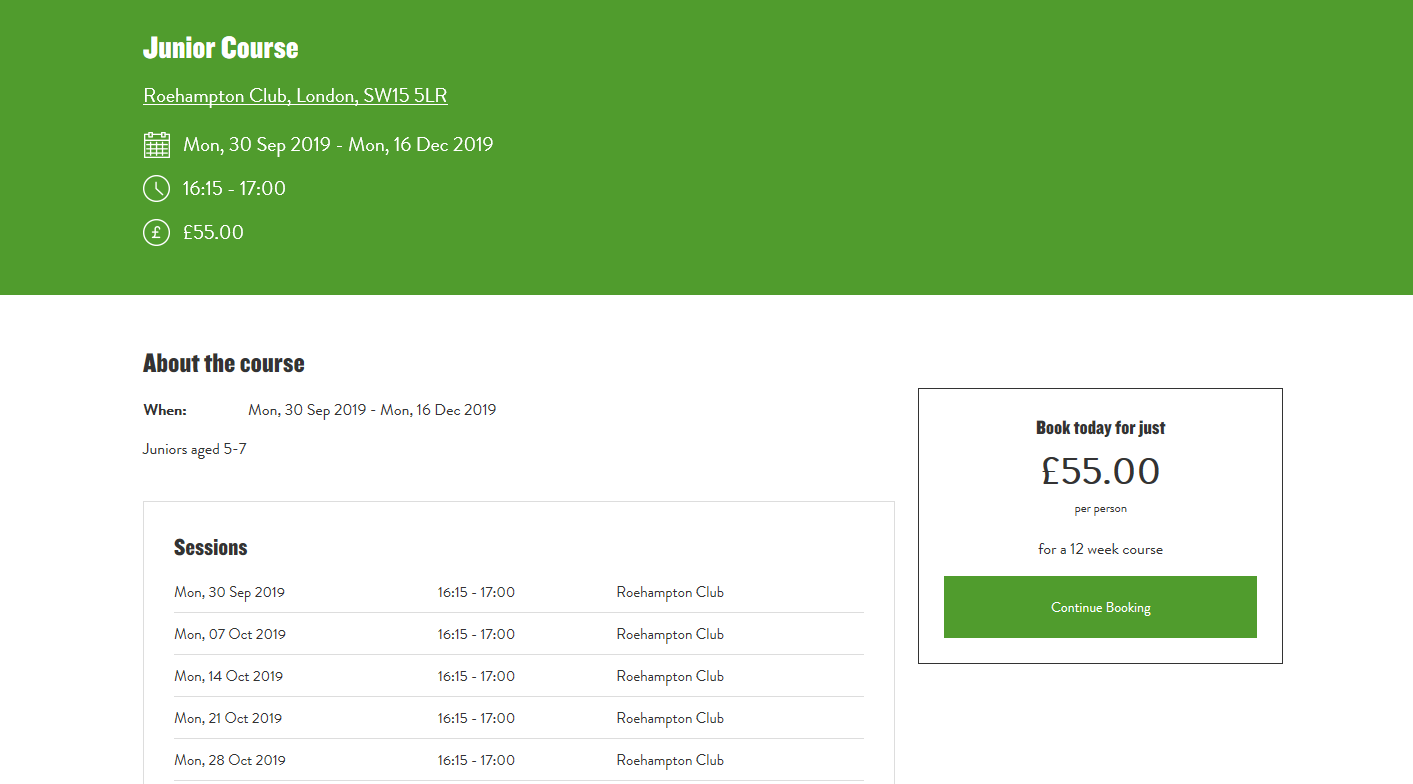Image resolution: width=1413 pixels, height=784 pixels.
Task: Click the calendar icon in the header
Action: pyautogui.click(x=157, y=145)
